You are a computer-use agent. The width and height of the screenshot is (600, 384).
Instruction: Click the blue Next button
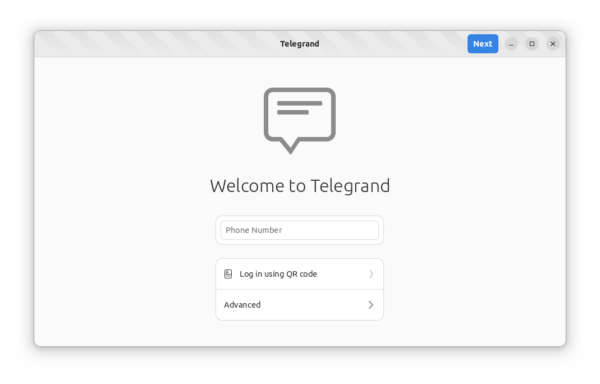pos(482,44)
